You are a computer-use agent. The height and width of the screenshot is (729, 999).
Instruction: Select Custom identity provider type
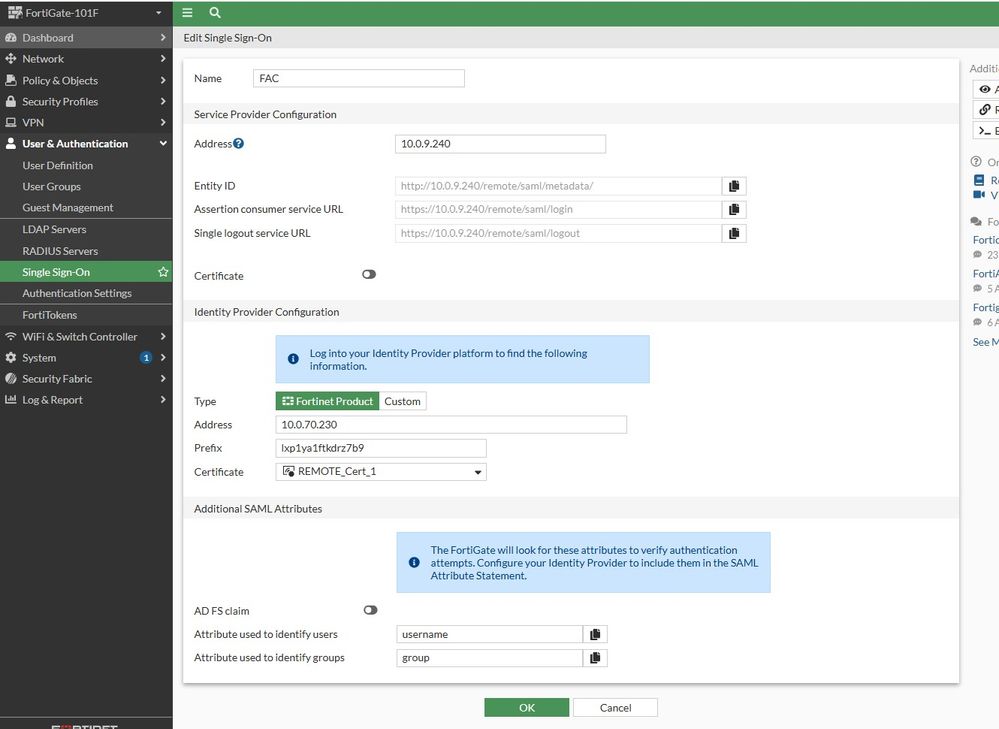coord(403,401)
